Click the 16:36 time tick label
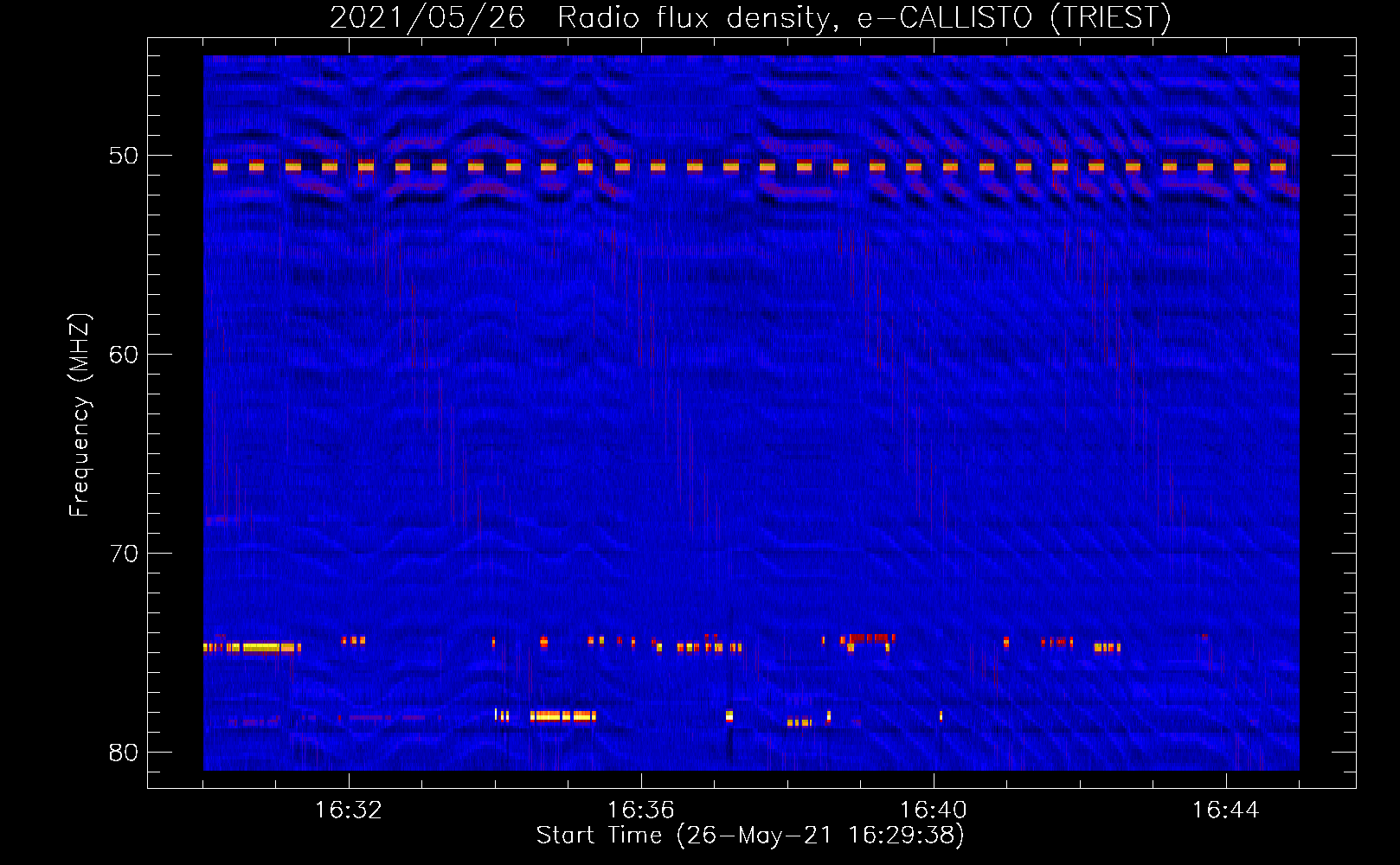The width and height of the screenshot is (1400, 865). (x=641, y=811)
